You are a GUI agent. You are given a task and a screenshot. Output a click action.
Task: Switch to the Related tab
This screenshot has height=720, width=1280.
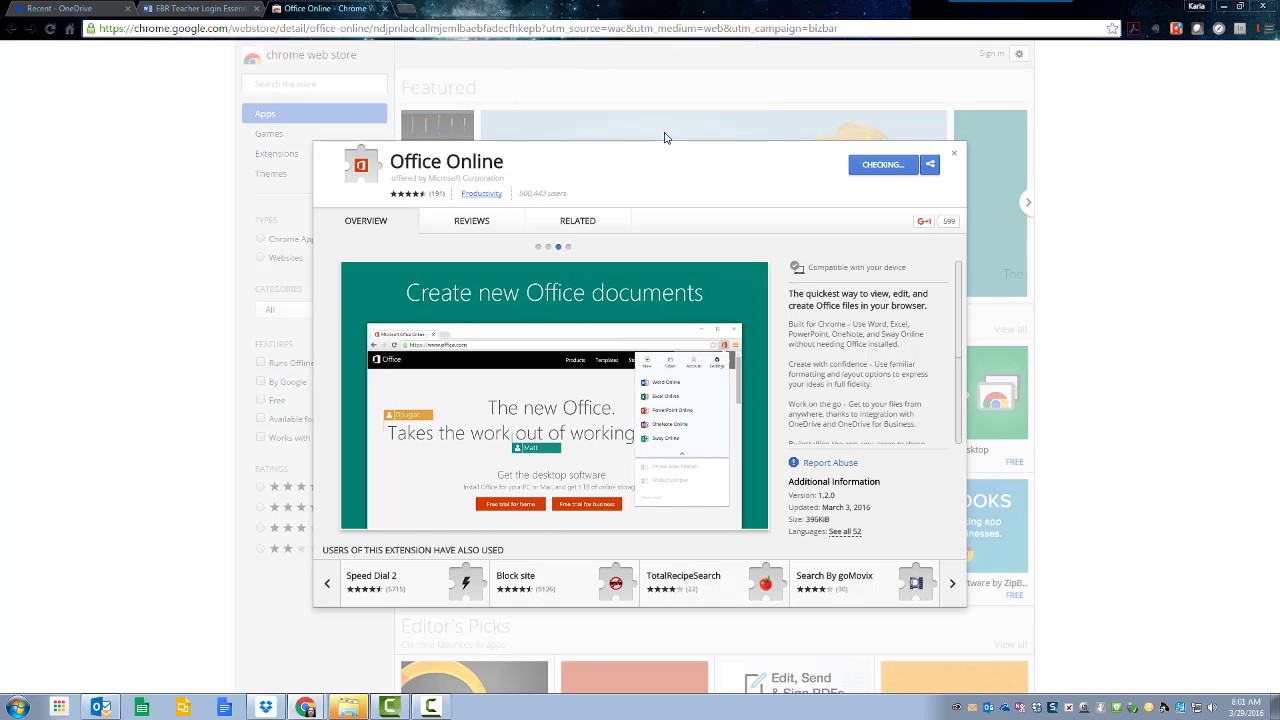[578, 221]
